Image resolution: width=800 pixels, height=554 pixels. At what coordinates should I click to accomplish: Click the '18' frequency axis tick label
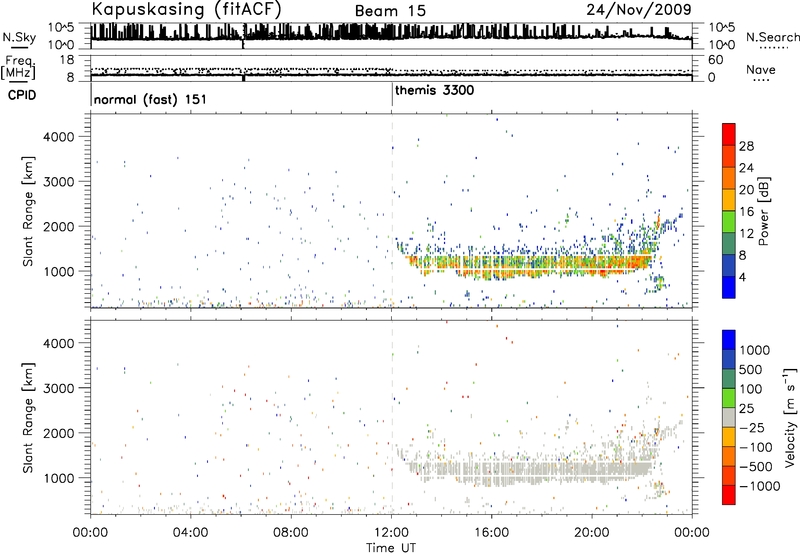coord(66,60)
